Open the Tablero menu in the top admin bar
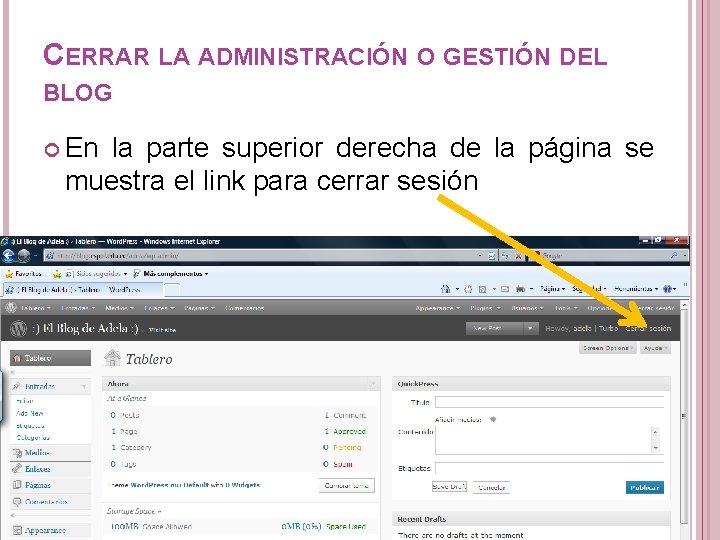 point(35,308)
